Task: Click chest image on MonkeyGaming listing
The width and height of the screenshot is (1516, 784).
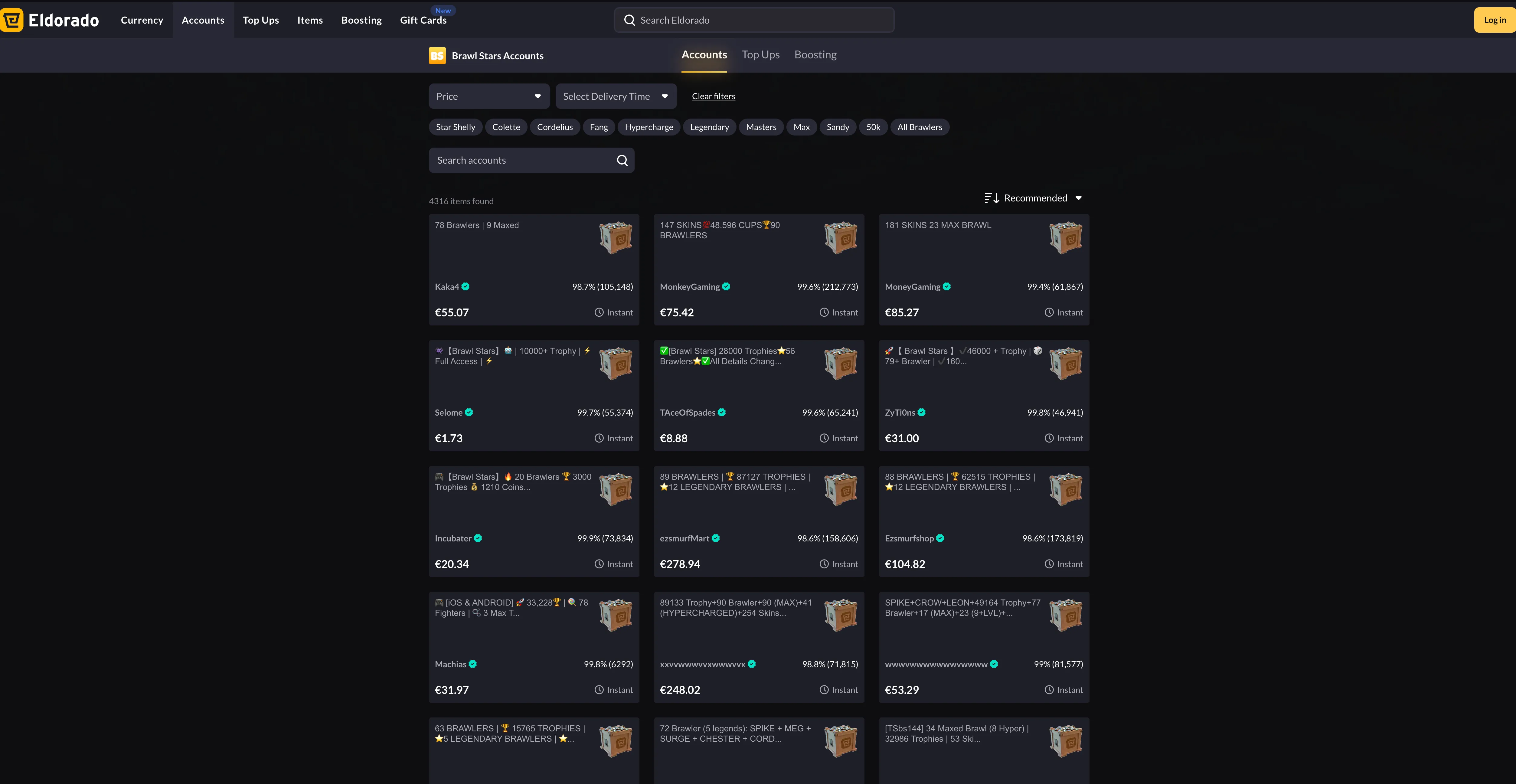Action: coord(840,238)
